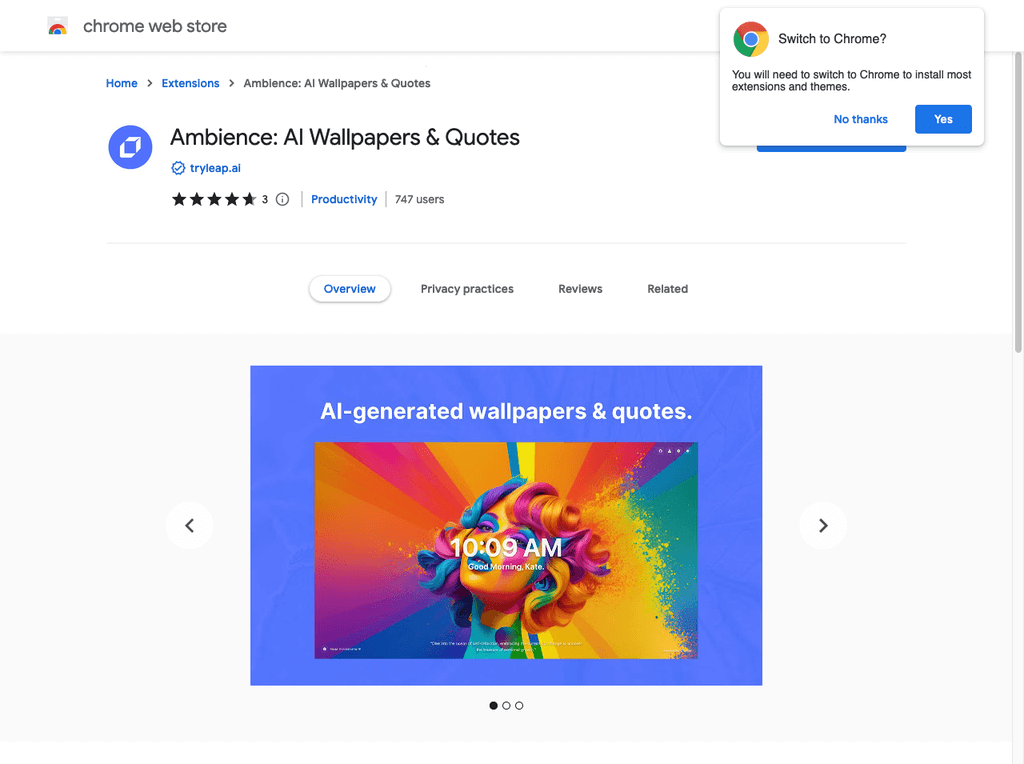Select the second carousel dot indicator
The height and width of the screenshot is (764, 1024).
pos(506,705)
